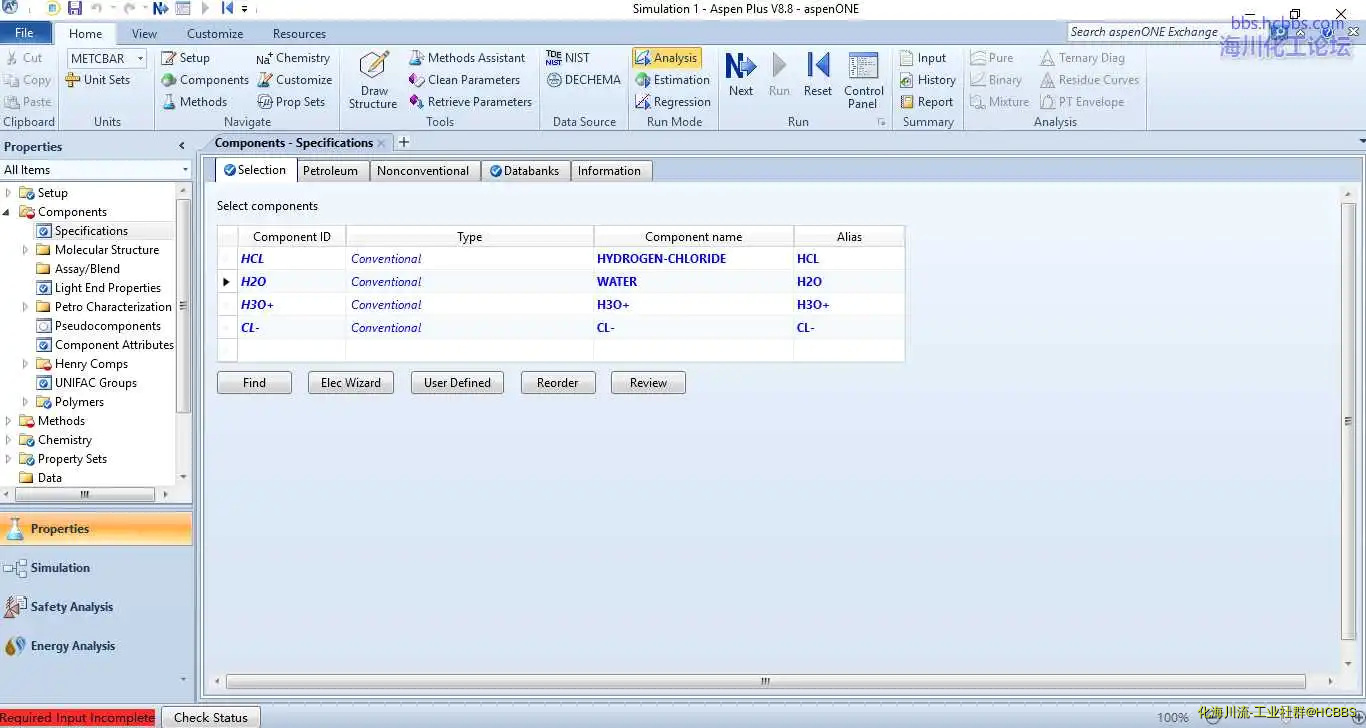Open NIST data source
This screenshot has height=728, width=1366.
tap(568, 58)
